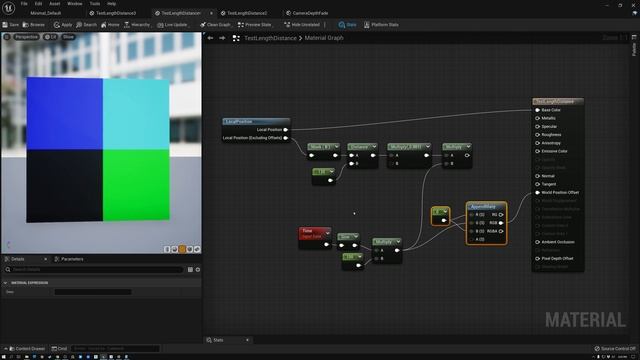
Task: Navigate forward in graph history
Action: [222, 38]
